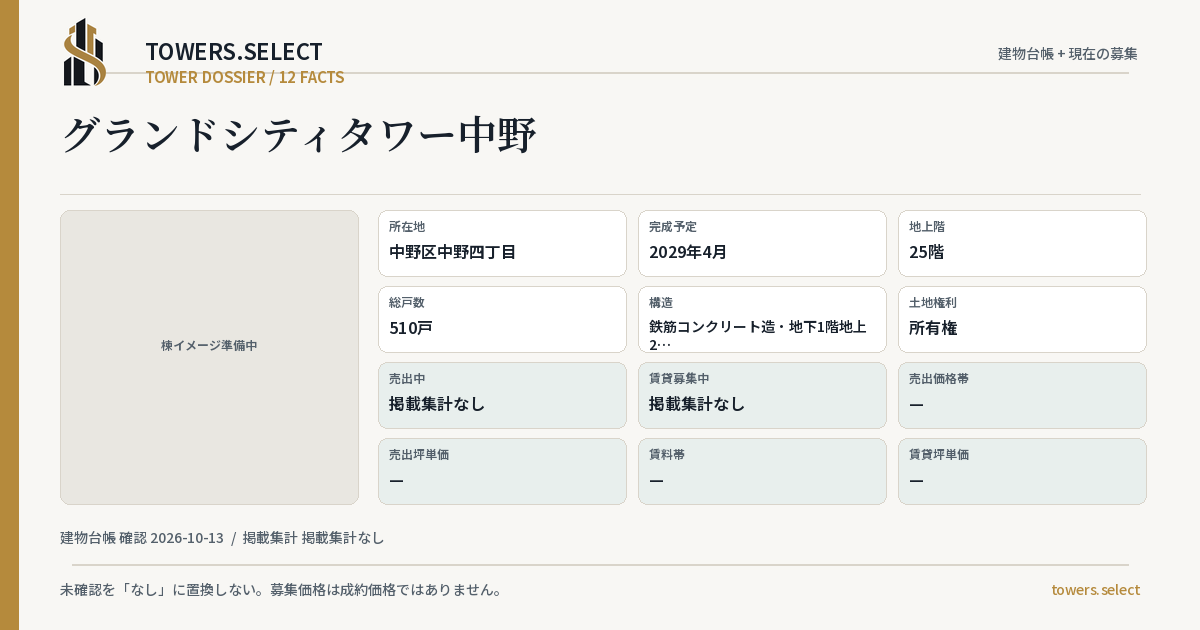The width and height of the screenshot is (1200, 630).
Task: Click the TOWERS.SELECT tower logo icon
Action: 85,52
